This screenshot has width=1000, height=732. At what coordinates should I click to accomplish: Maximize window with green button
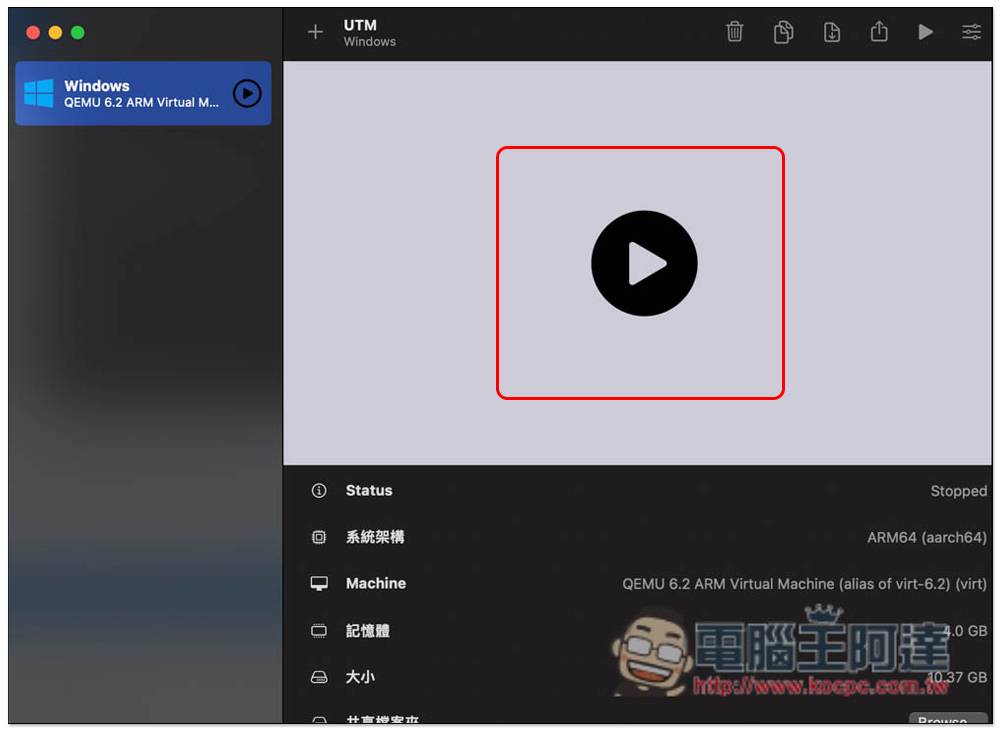(x=78, y=33)
